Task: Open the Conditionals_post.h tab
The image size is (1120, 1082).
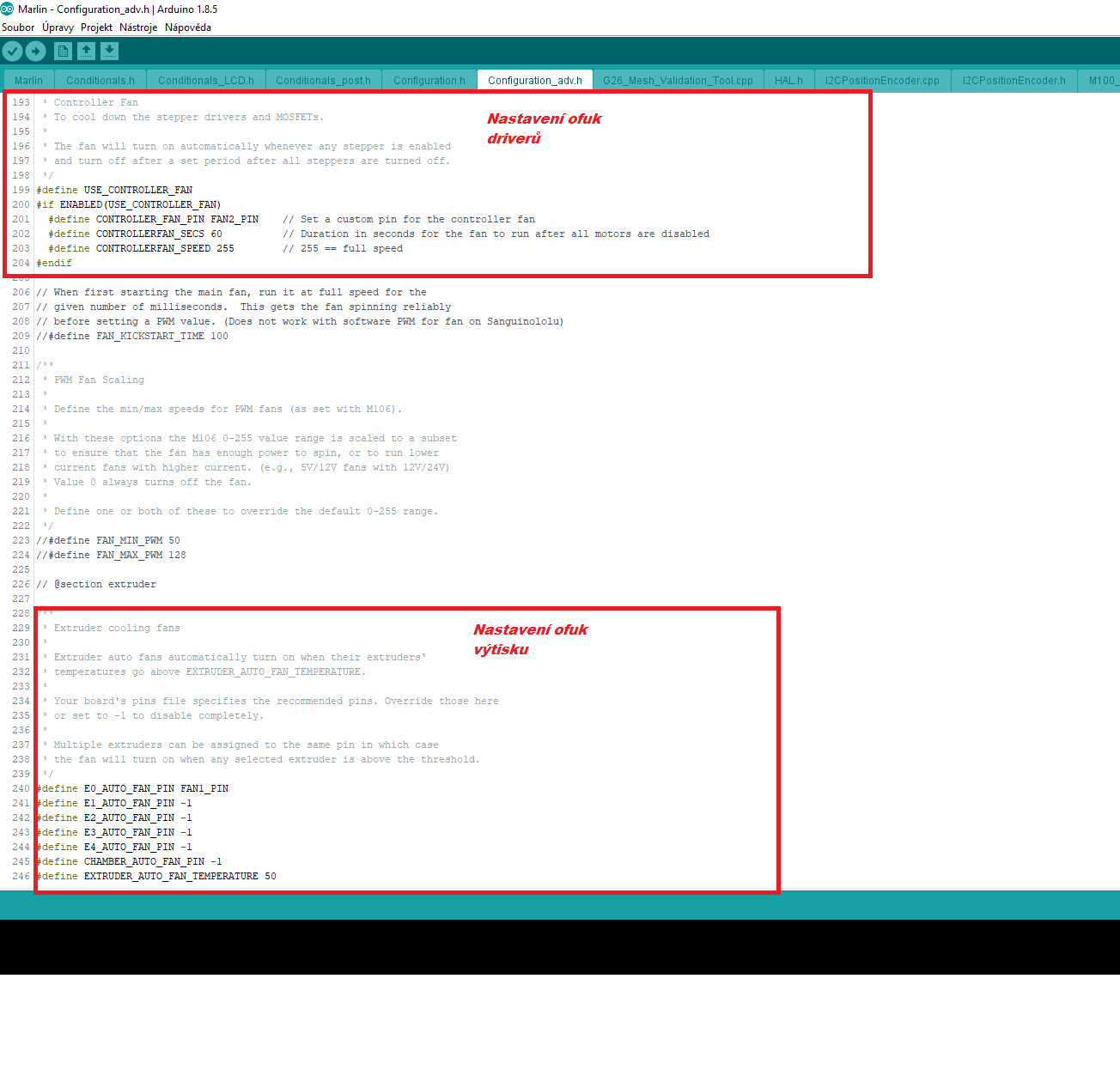Action: click(x=323, y=81)
